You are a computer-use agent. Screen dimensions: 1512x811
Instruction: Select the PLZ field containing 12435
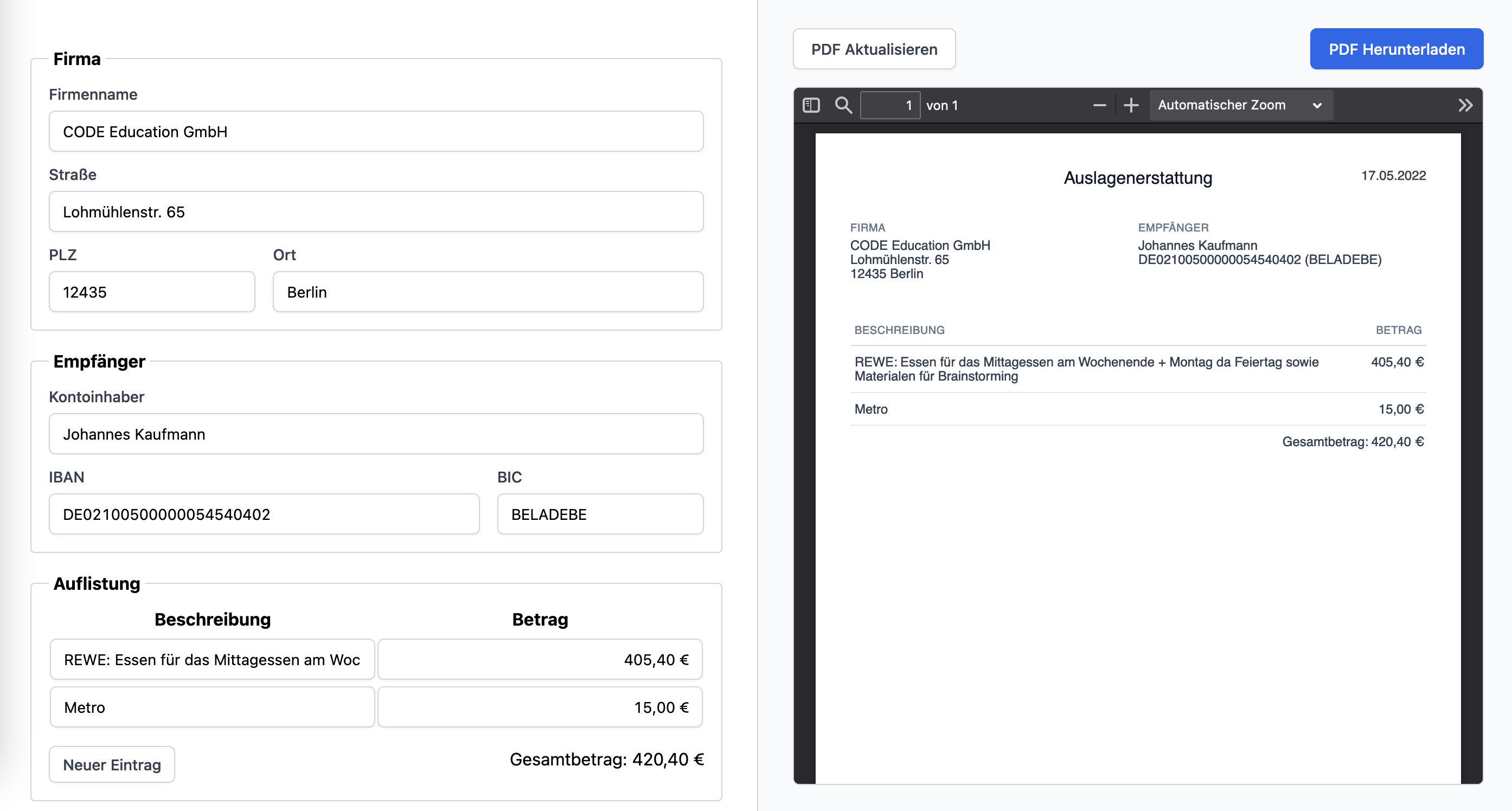click(151, 292)
